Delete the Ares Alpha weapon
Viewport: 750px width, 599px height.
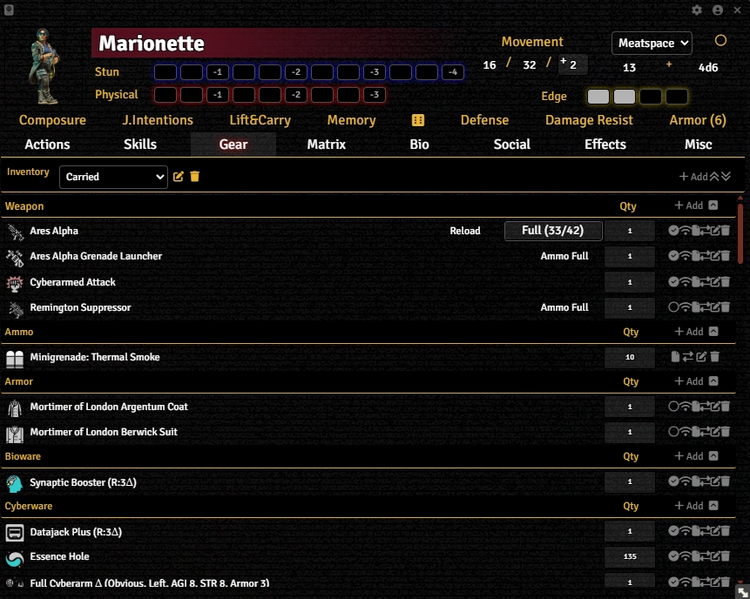[727, 231]
